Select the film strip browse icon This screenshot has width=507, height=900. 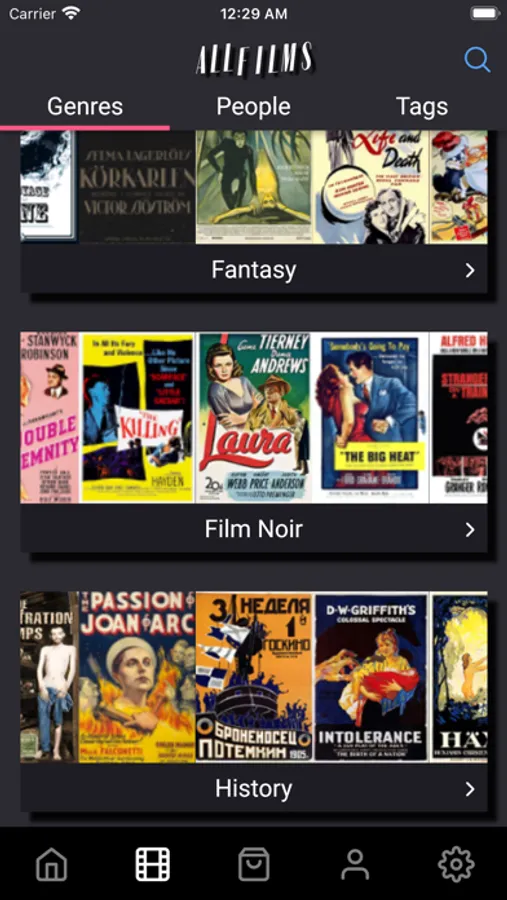point(153,864)
